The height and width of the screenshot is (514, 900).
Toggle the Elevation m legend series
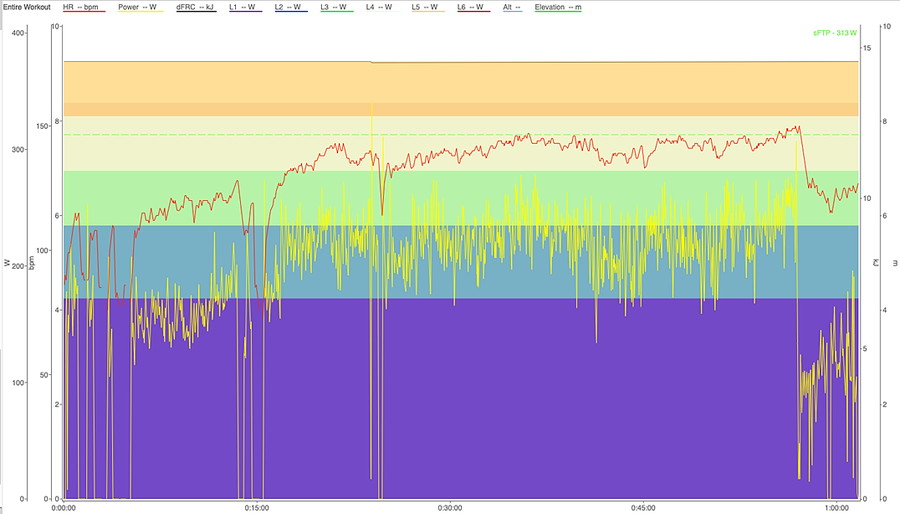pos(558,7)
